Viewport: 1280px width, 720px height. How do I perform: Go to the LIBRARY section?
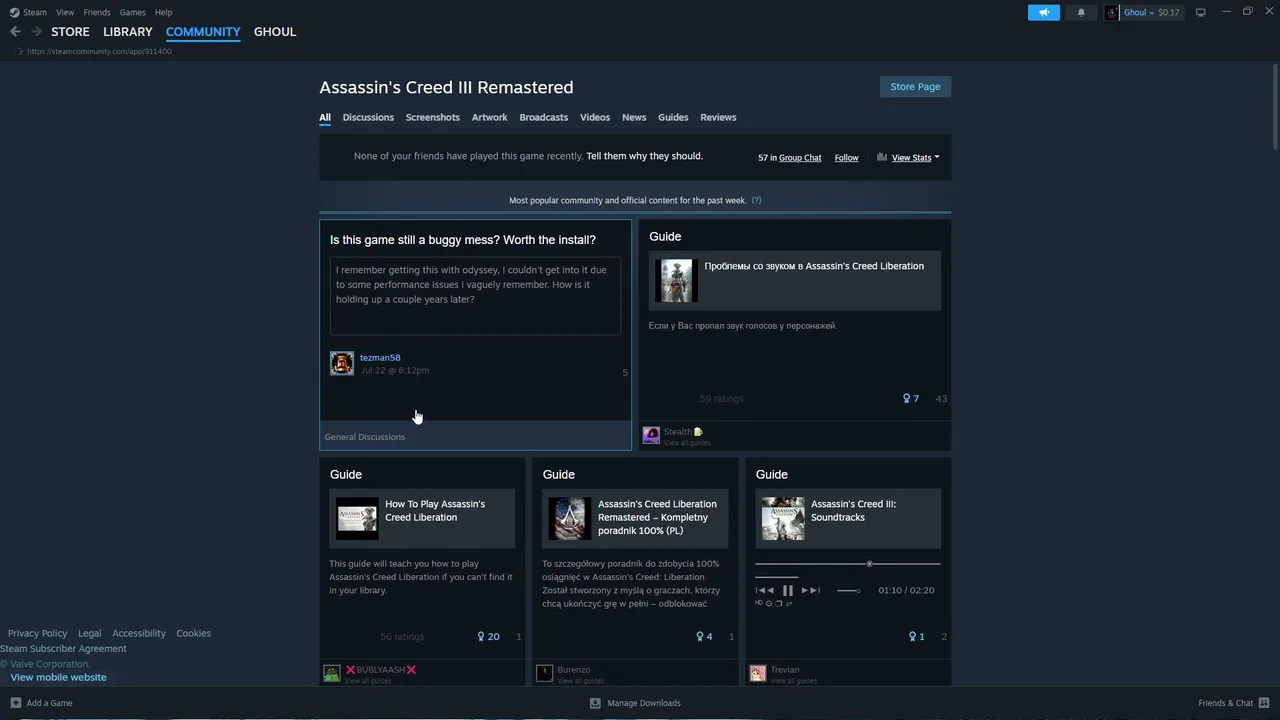[x=128, y=32]
